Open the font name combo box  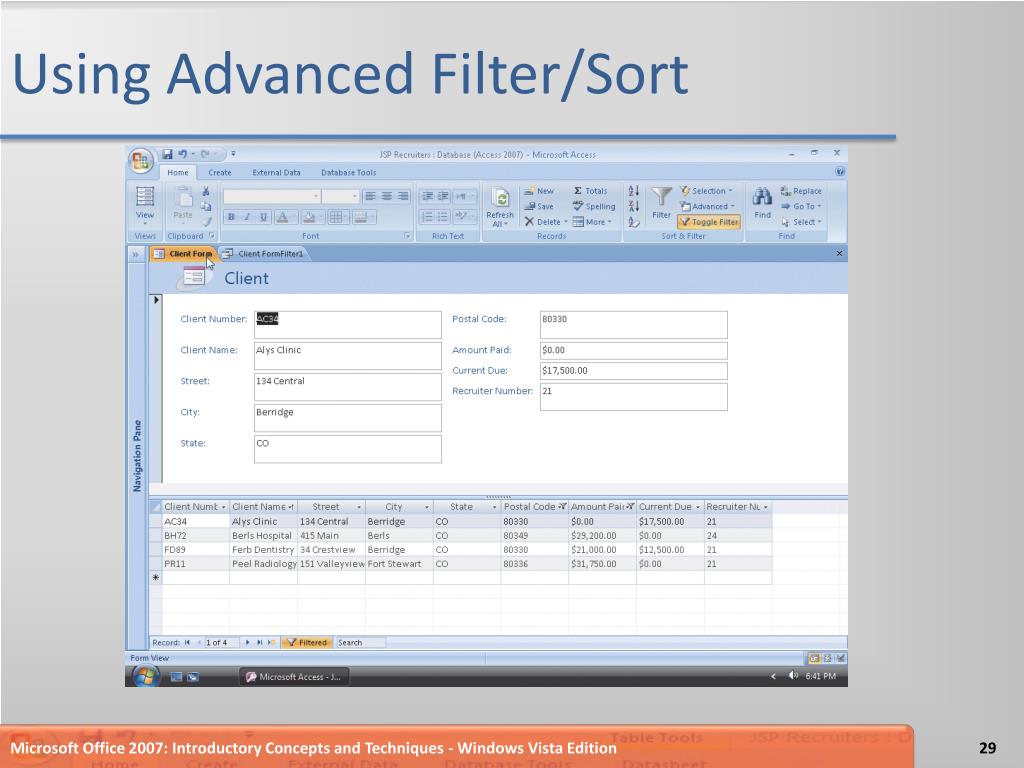click(272, 196)
